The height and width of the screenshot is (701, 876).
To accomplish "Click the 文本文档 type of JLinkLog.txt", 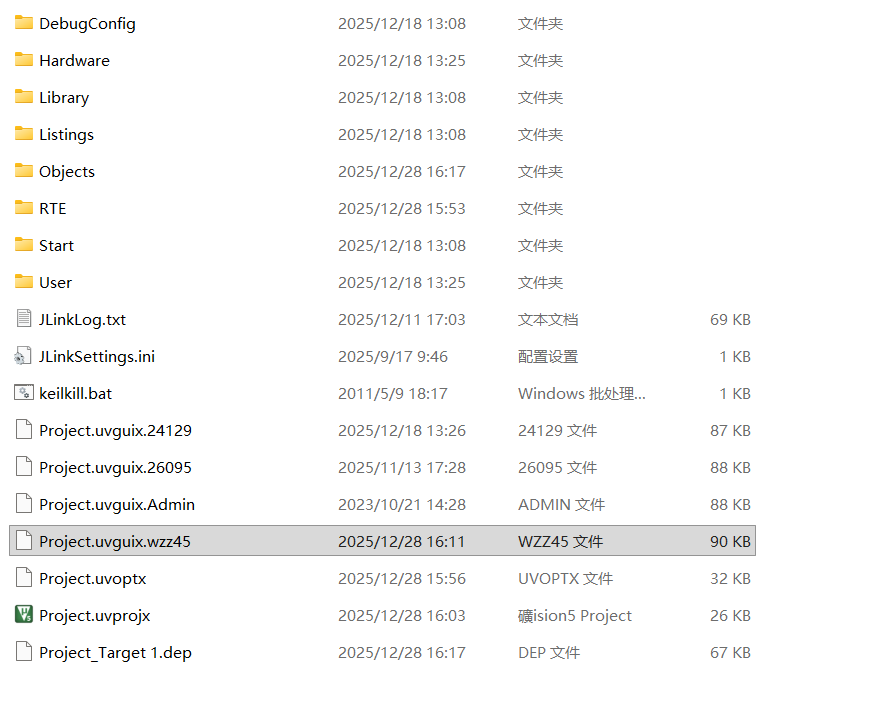I will tap(548, 319).
